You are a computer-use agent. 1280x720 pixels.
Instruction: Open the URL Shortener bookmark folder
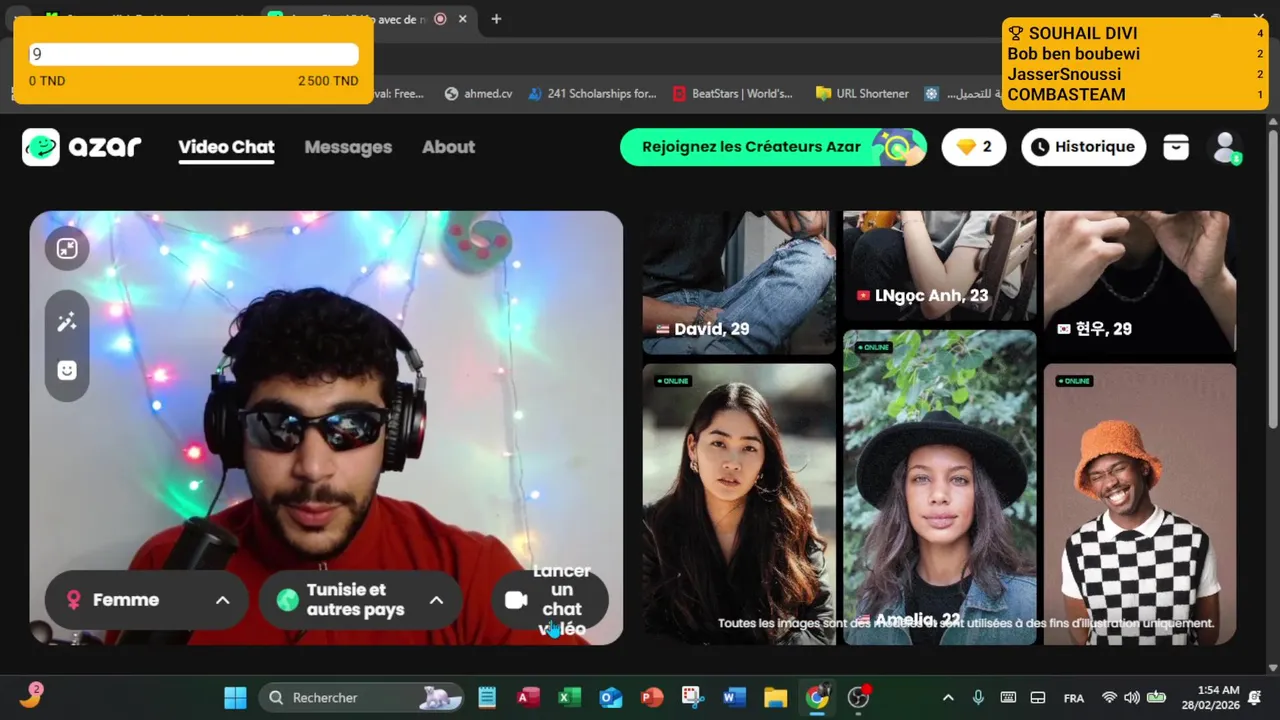(862, 93)
